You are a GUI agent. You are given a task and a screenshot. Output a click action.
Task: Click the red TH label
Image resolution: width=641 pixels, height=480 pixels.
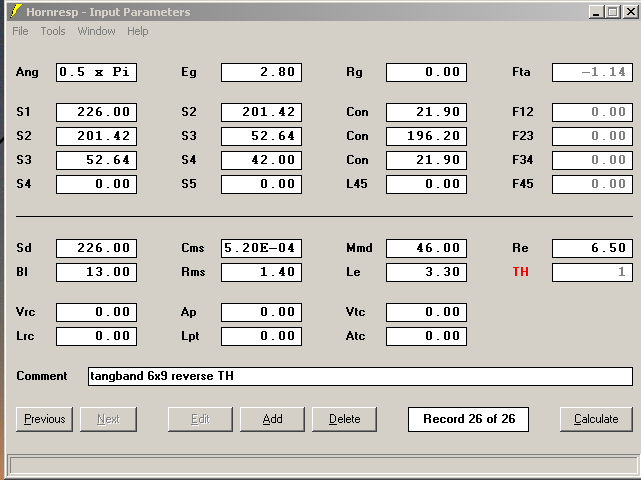(x=520, y=272)
